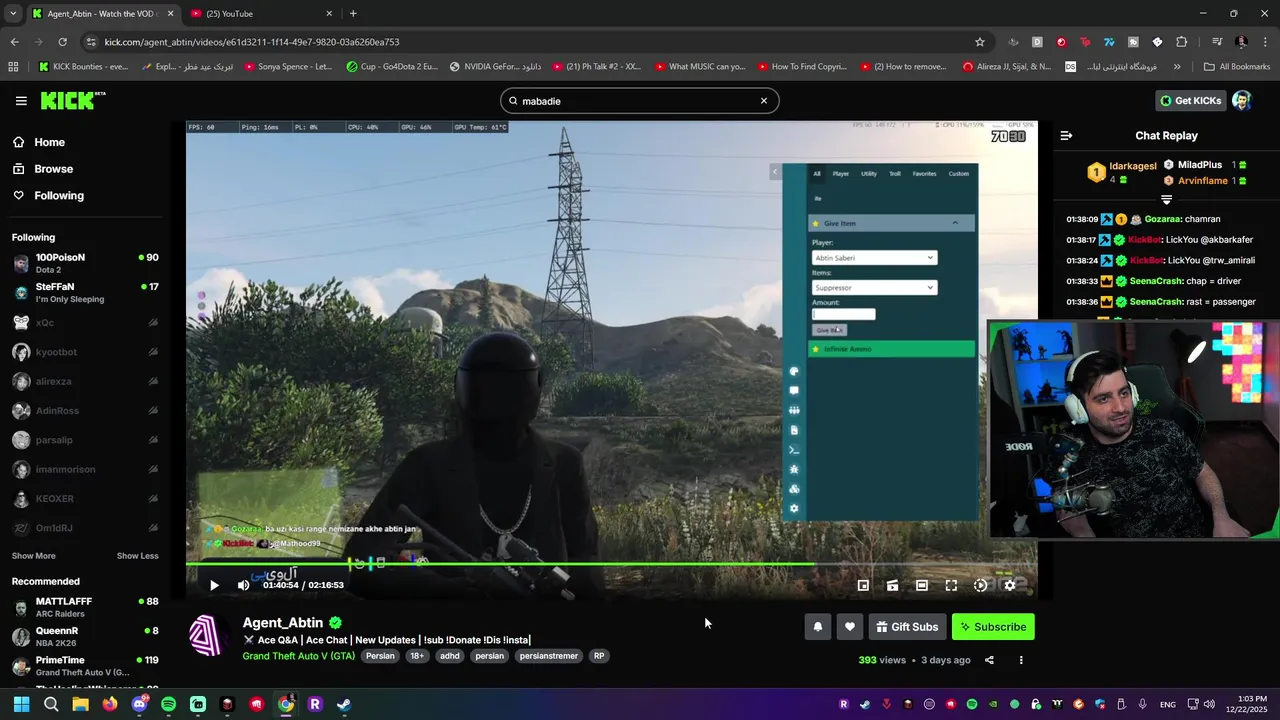Collapse the list with Show Less
The image size is (1280, 720).
tap(137, 556)
